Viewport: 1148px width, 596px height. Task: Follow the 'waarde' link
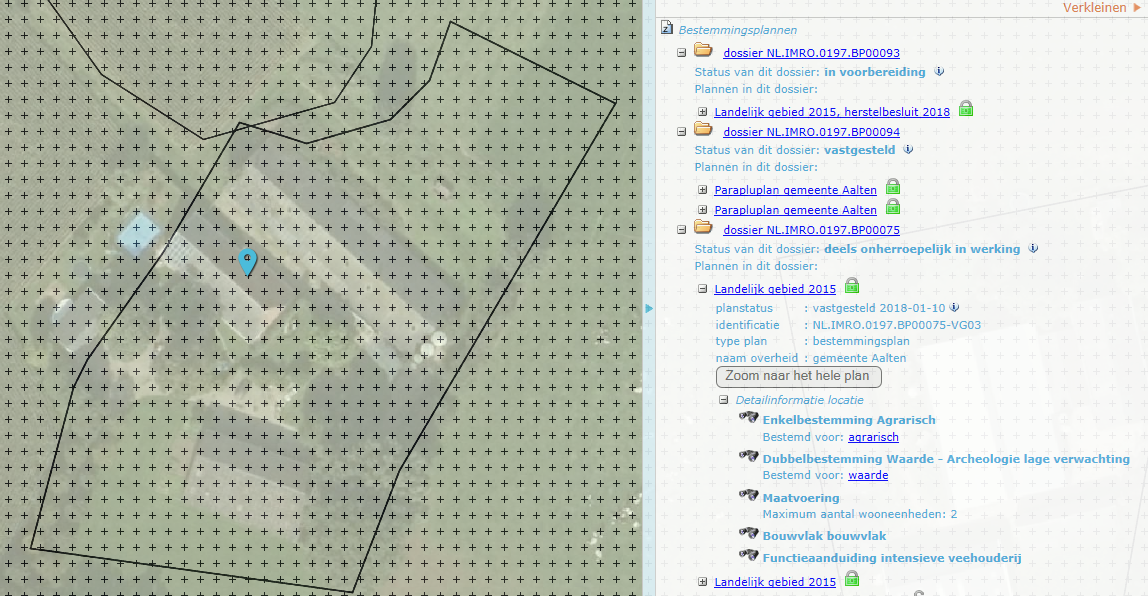pos(868,475)
